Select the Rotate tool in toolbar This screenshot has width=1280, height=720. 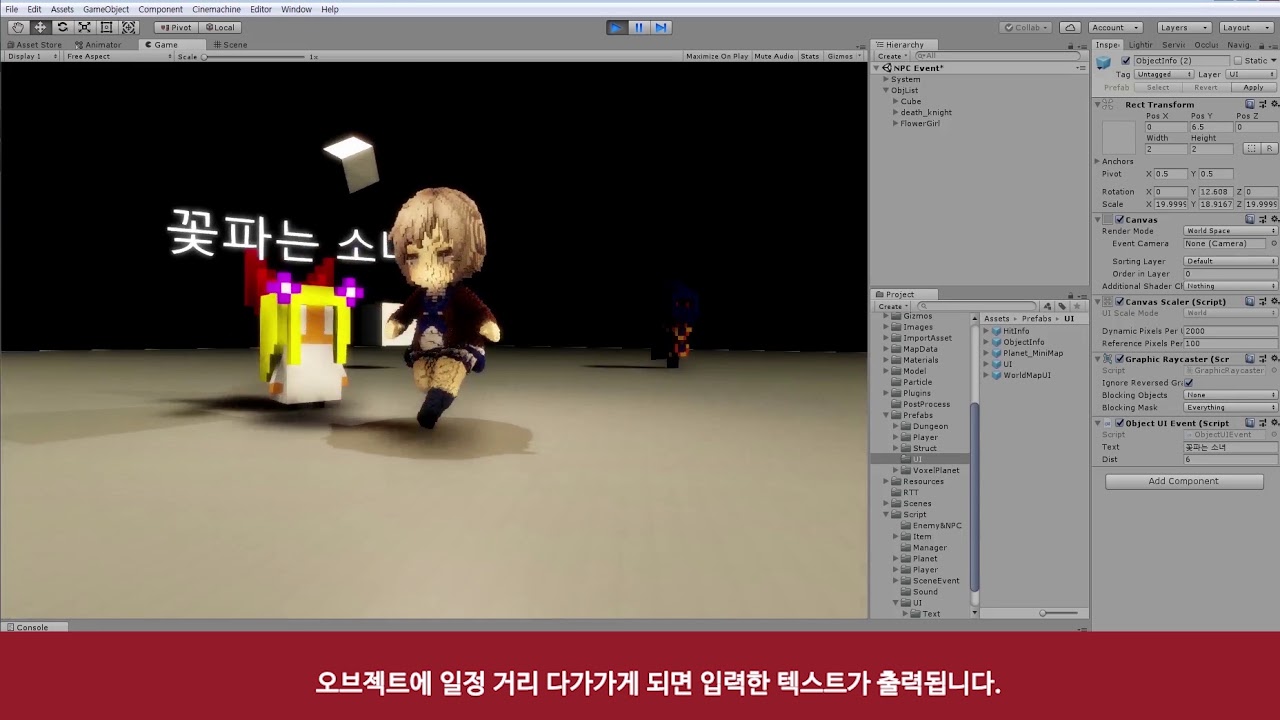click(62, 28)
